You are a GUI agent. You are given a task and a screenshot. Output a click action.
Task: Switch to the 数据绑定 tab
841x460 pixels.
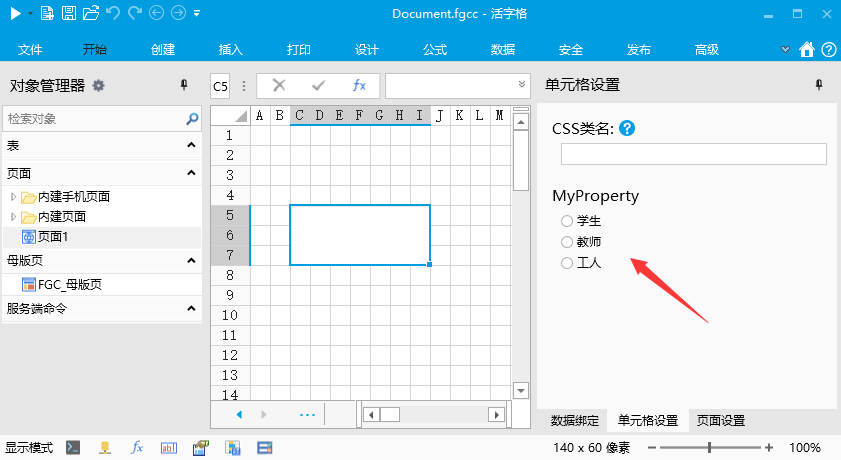(x=574, y=421)
